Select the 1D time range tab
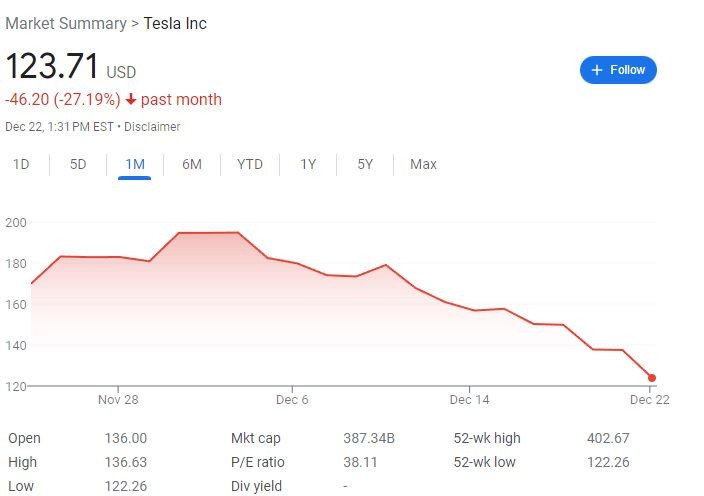 [x=21, y=164]
